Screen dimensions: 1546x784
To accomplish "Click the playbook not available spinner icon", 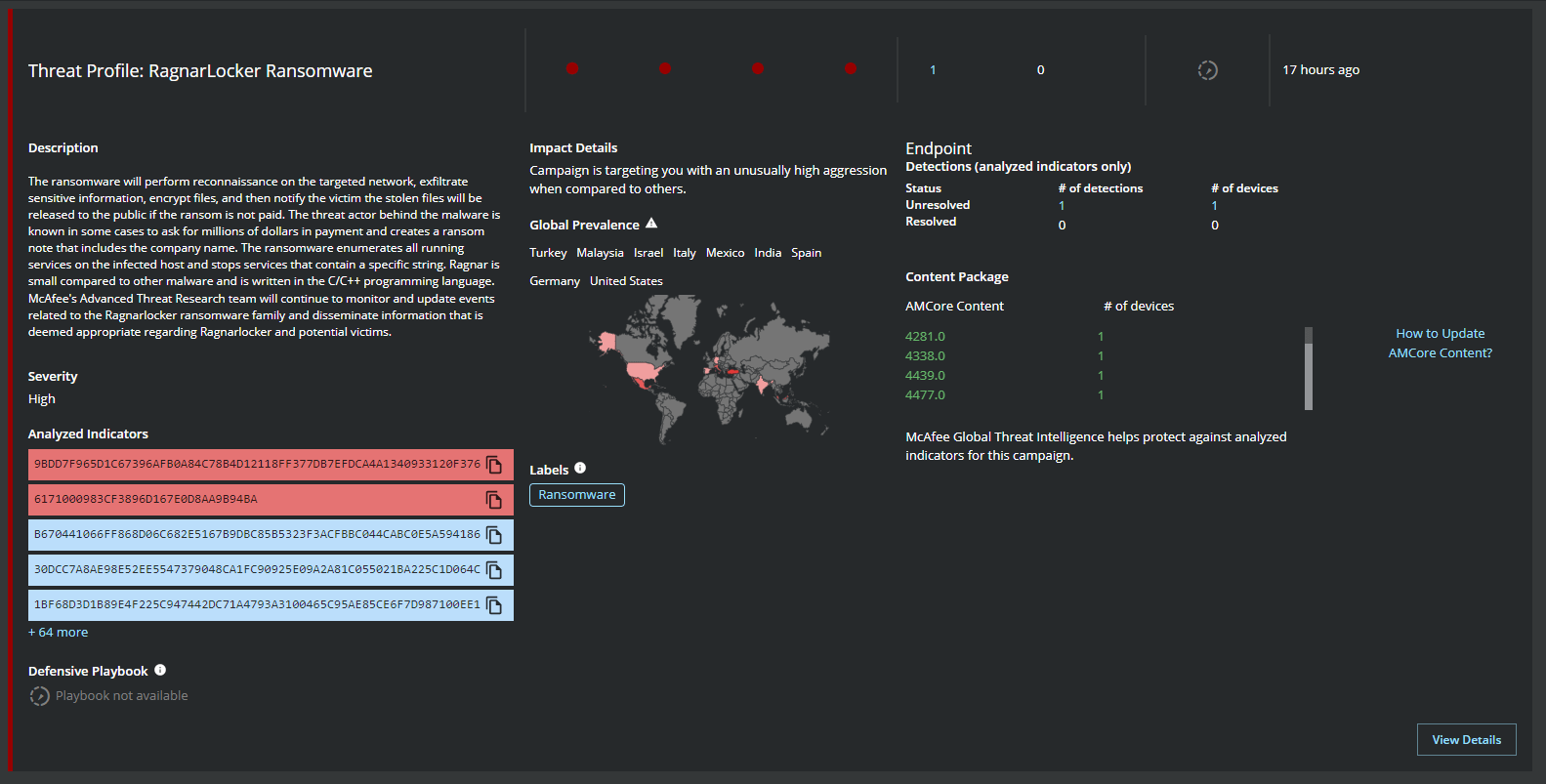I will click(39, 696).
